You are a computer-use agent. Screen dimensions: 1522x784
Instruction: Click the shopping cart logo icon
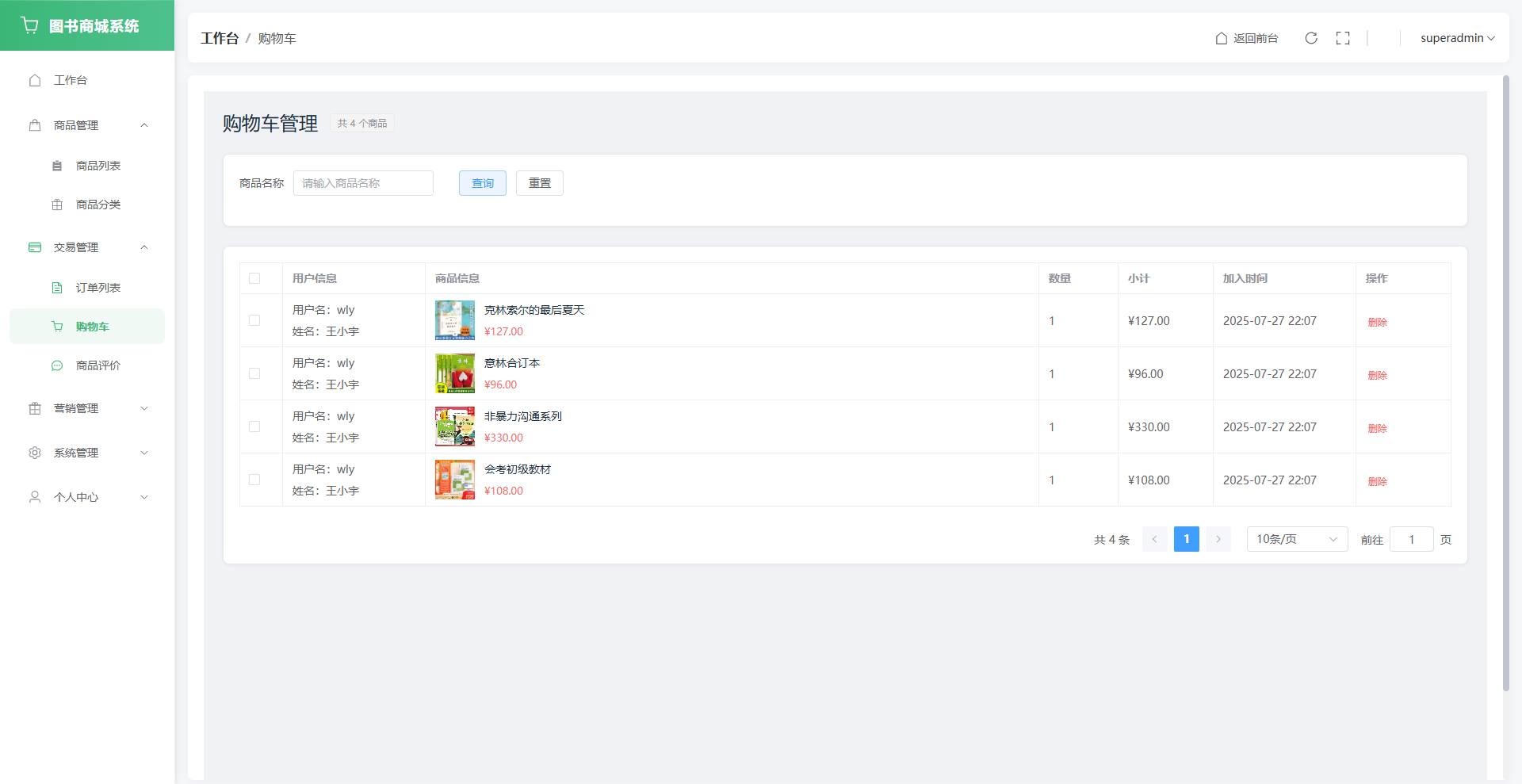[x=30, y=25]
